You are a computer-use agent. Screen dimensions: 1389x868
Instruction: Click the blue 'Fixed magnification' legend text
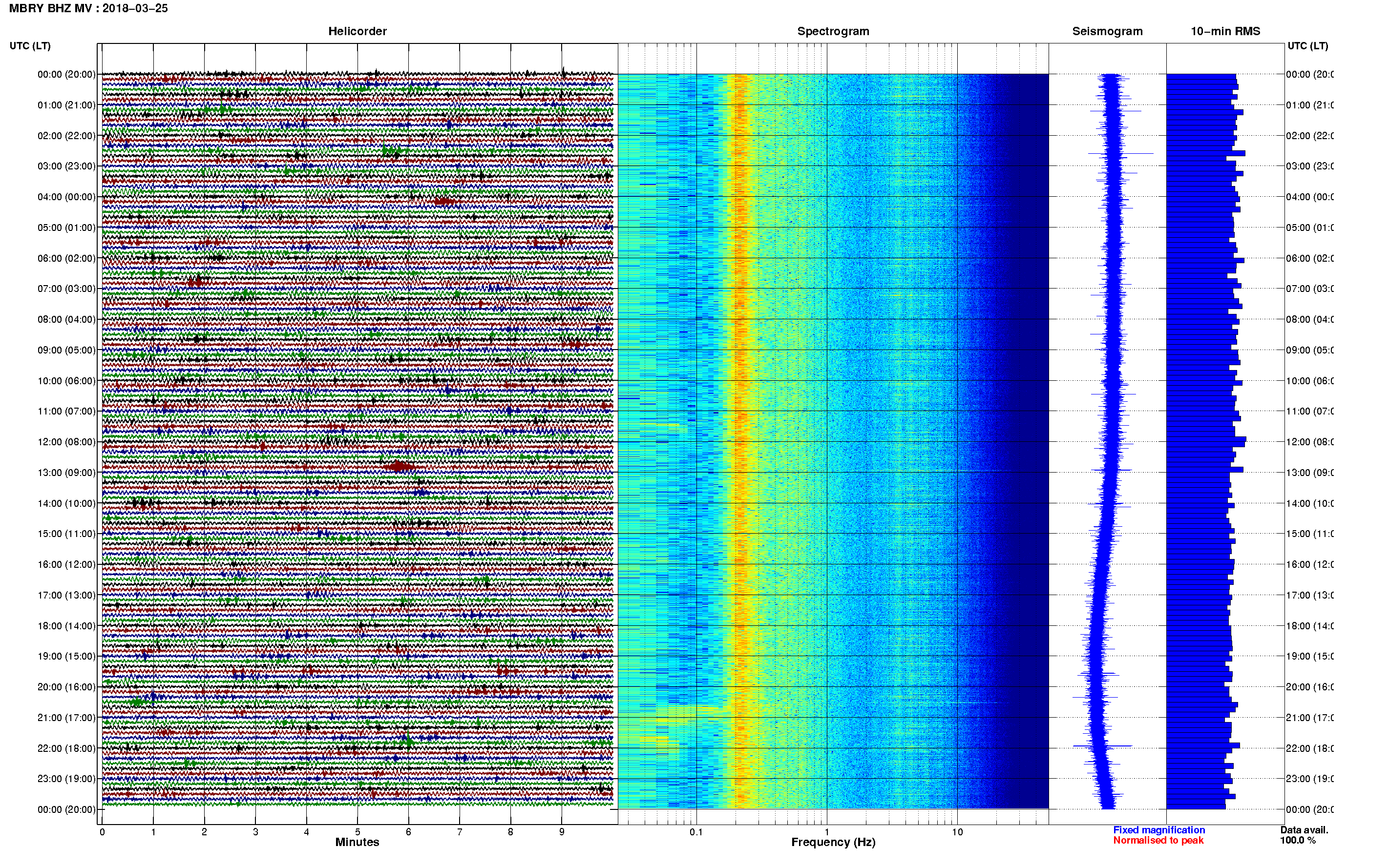click(x=1159, y=830)
